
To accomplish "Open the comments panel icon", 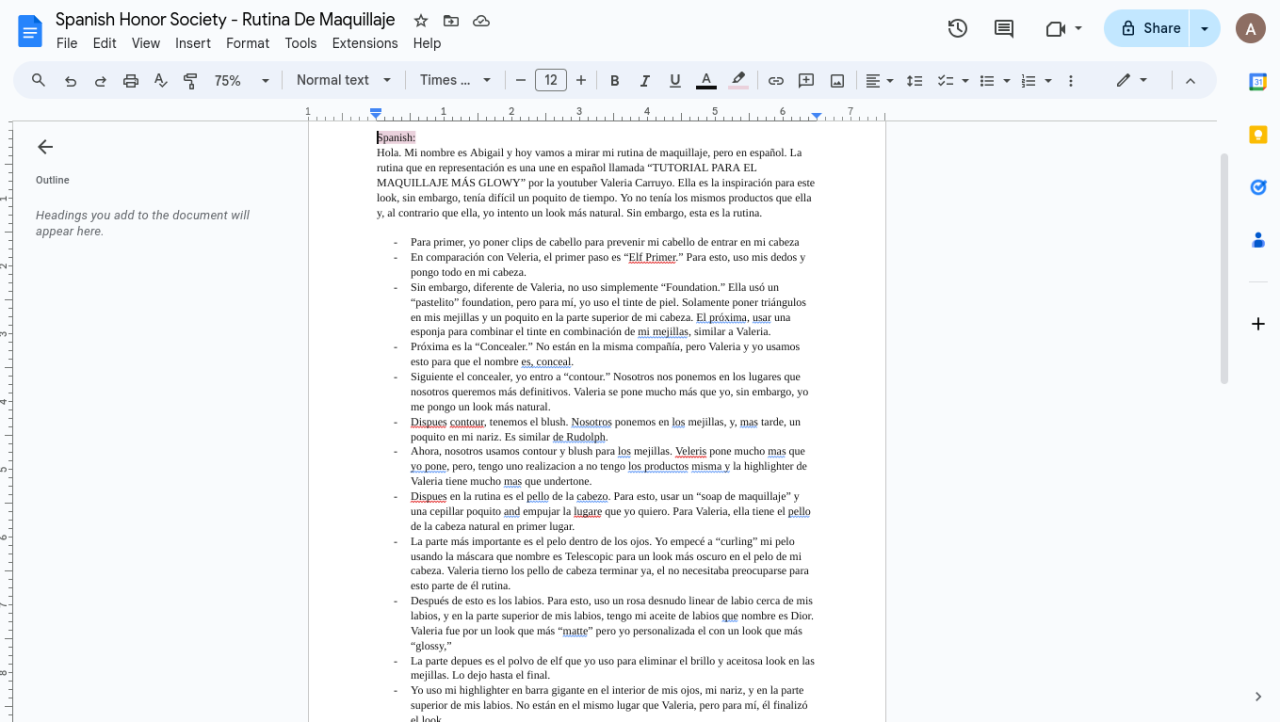I will [1003, 28].
